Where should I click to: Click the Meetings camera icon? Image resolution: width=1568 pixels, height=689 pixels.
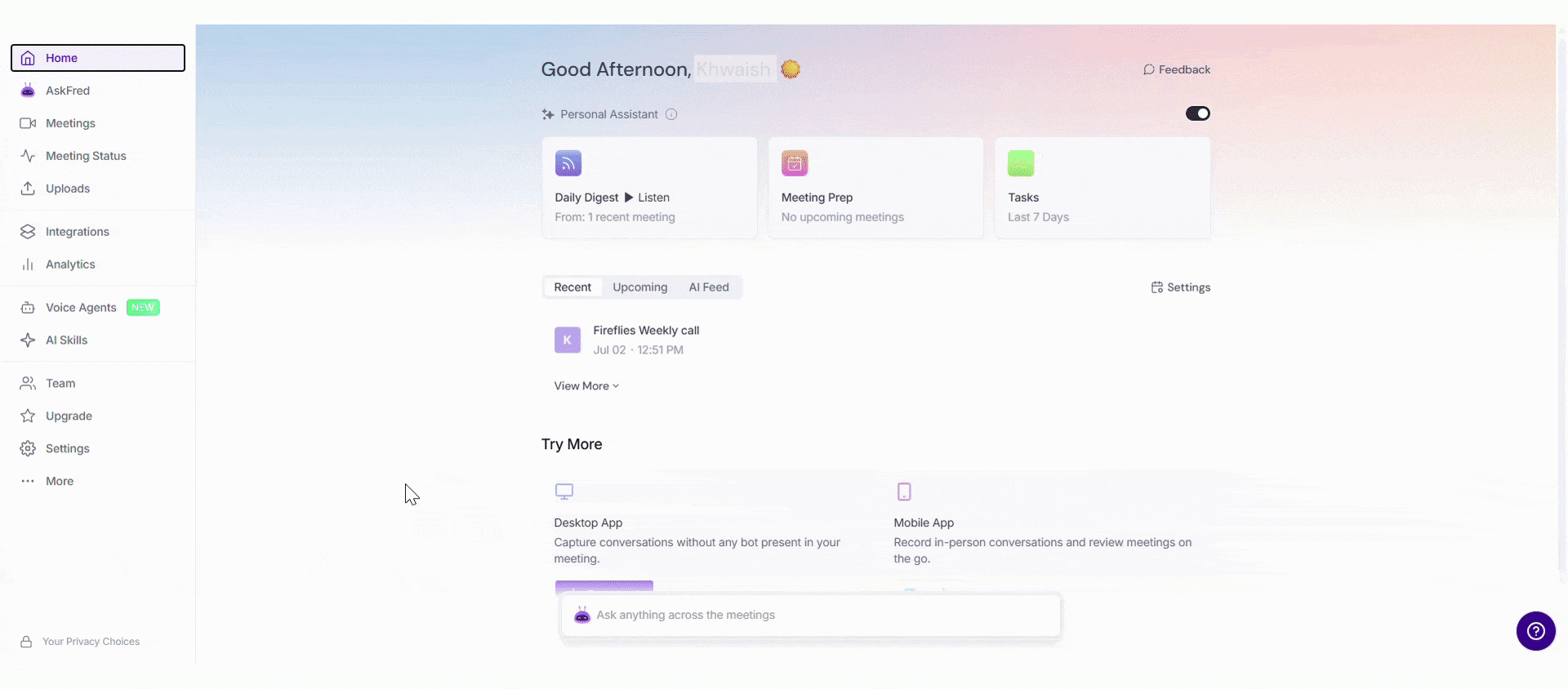28,123
